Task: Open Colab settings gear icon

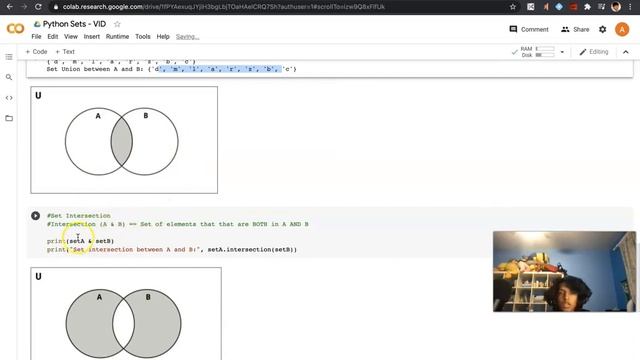Action: (602, 29)
